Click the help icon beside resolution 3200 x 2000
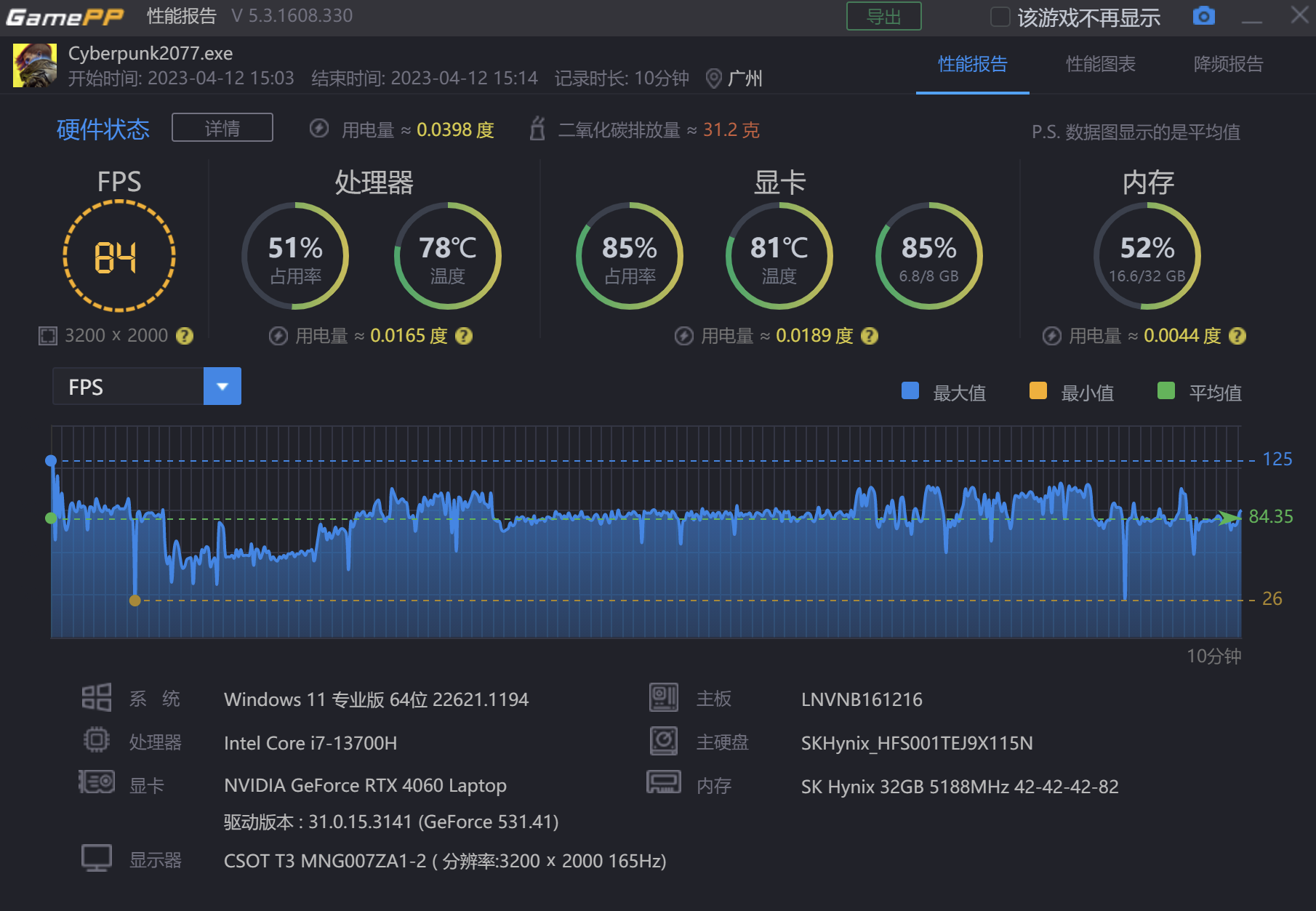The width and height of the screenshot is (1316, 911). click(x=185, y=336)
